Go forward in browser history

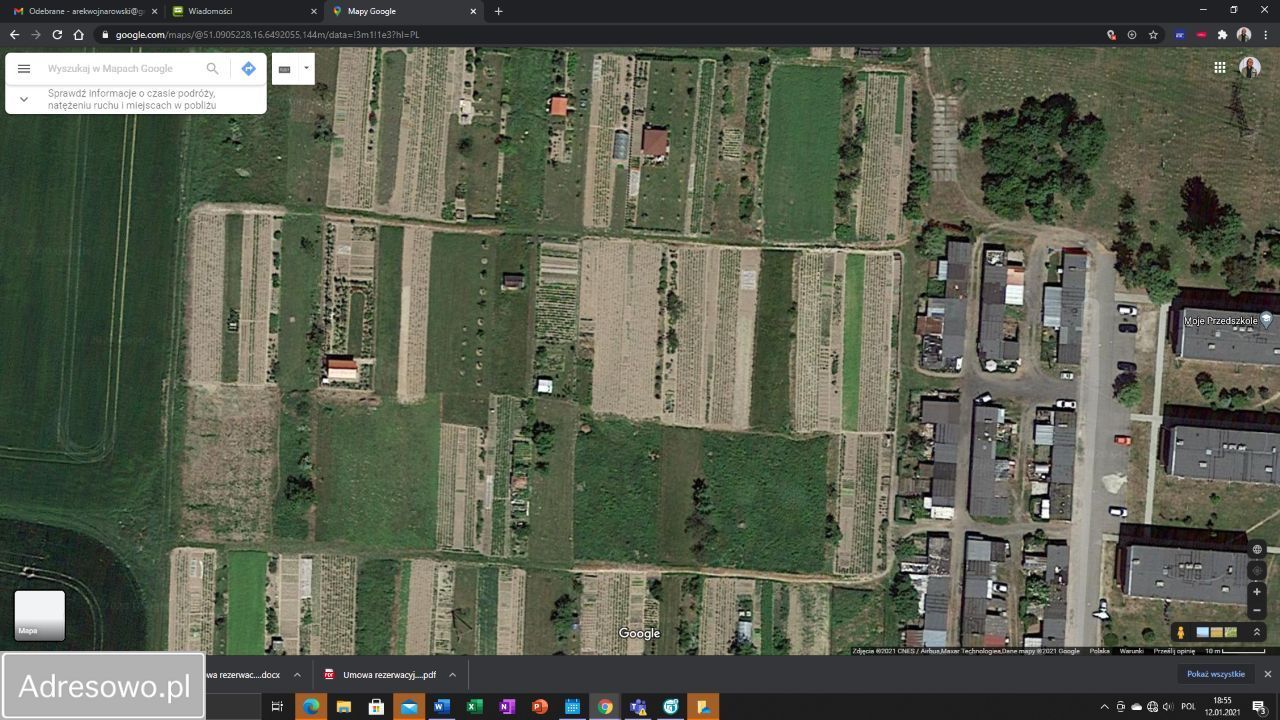36,34
